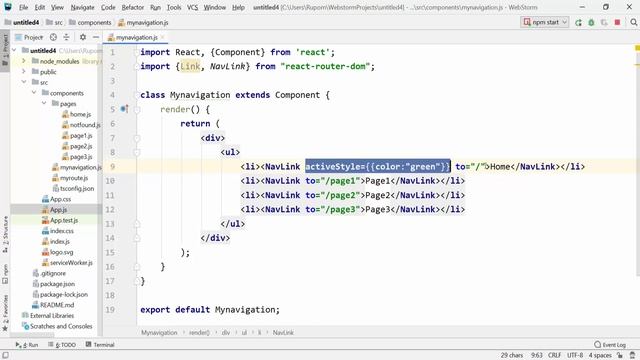Select home.js in the project tree
The width and height of the screenshot is (640, 360).
tap(80, 114)
